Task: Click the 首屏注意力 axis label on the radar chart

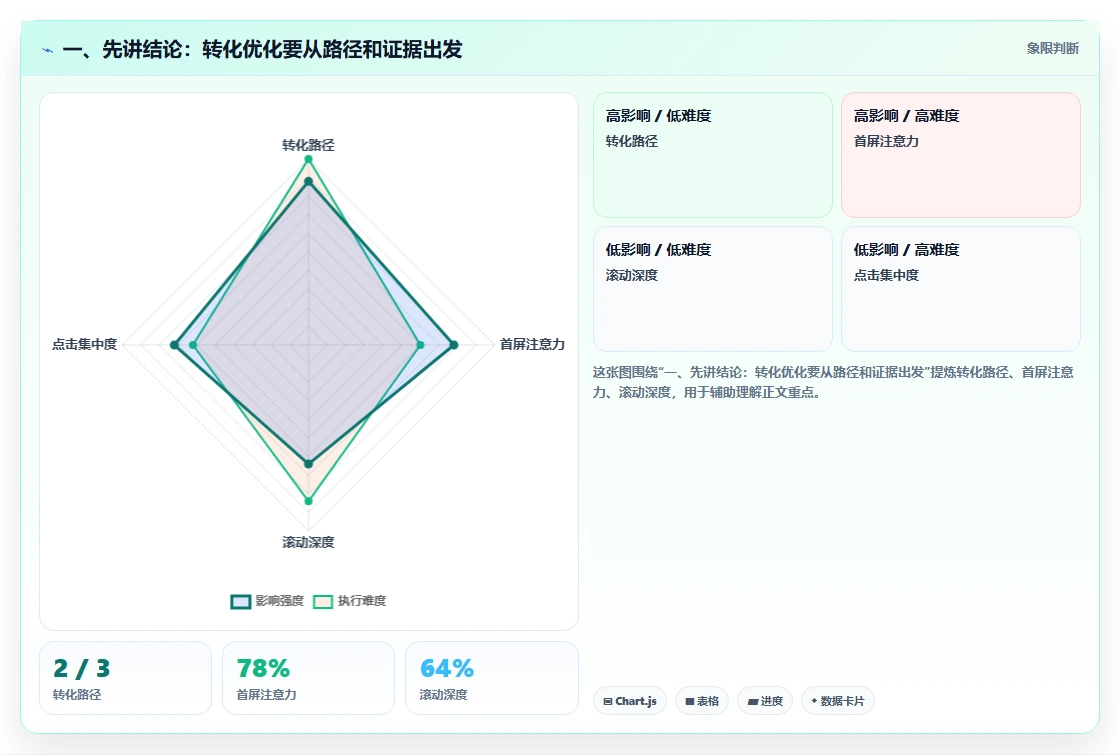Action: click(x=532, y=344)
